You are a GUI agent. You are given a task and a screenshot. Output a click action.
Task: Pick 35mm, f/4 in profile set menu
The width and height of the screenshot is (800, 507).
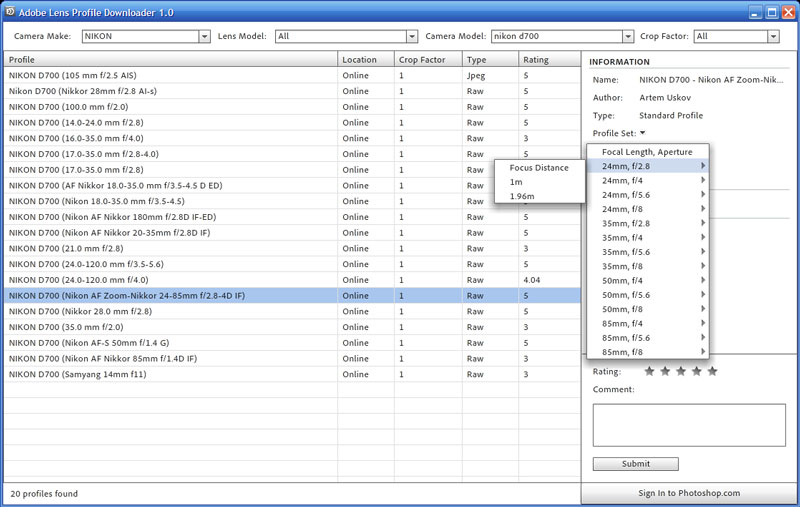648,237
